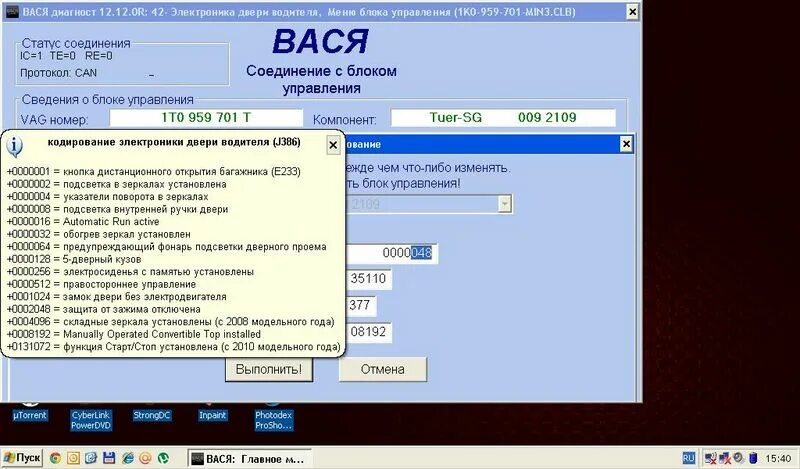Click the ВАСЯ logo heading
The height and width of the screenshot is (469, 800).
pyautogui.click(x=320, y=41)
